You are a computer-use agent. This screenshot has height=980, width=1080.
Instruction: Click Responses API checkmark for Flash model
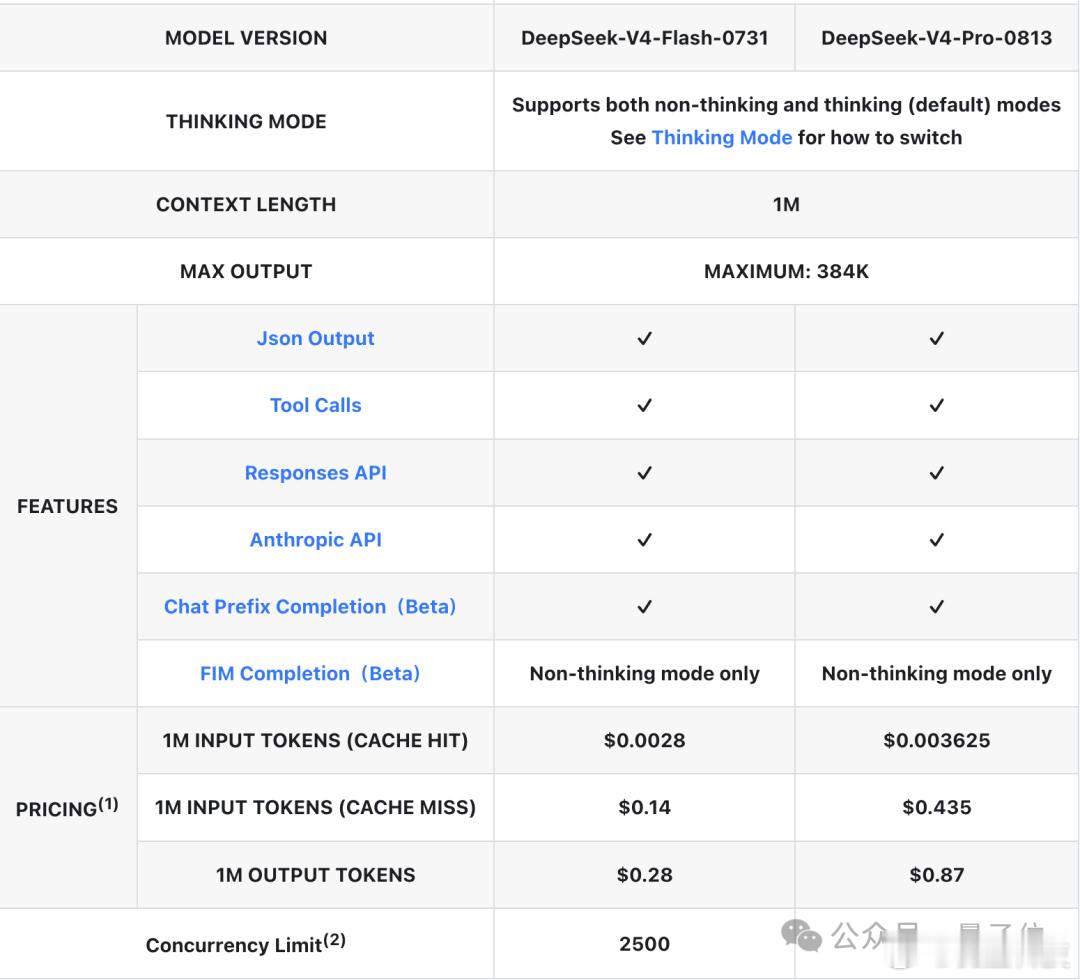[x=644, y=472]
